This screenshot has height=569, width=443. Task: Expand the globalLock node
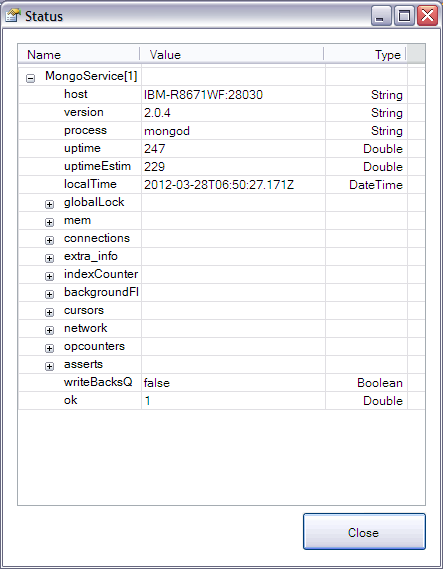49,204
